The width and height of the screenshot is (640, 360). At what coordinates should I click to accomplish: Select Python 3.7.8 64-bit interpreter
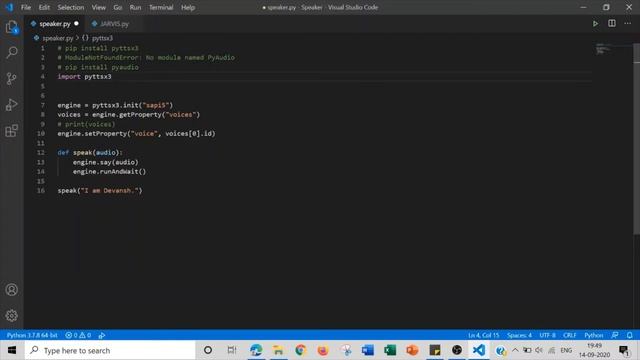click(x=32, y=335)
